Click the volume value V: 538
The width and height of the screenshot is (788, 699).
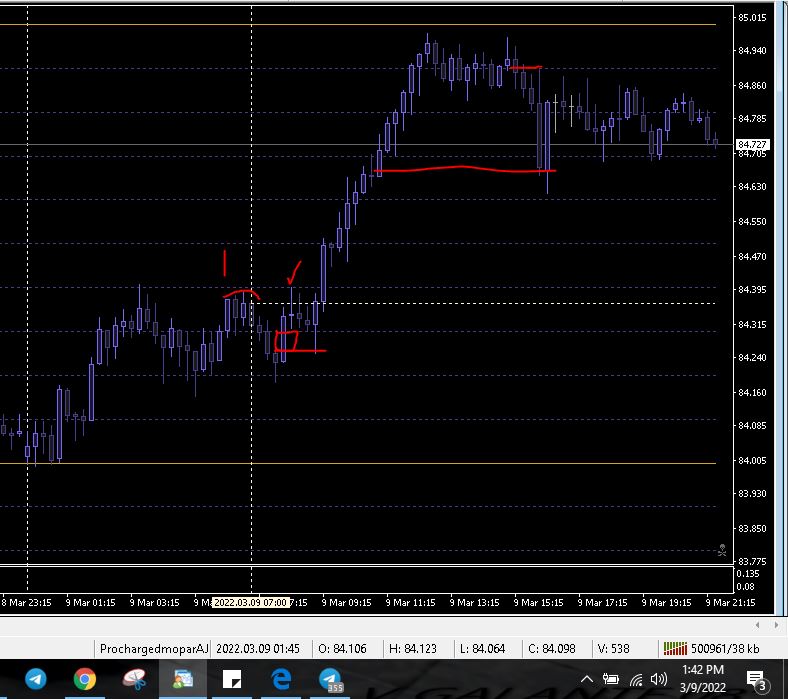pyautogui.click(x=613, y=649)
